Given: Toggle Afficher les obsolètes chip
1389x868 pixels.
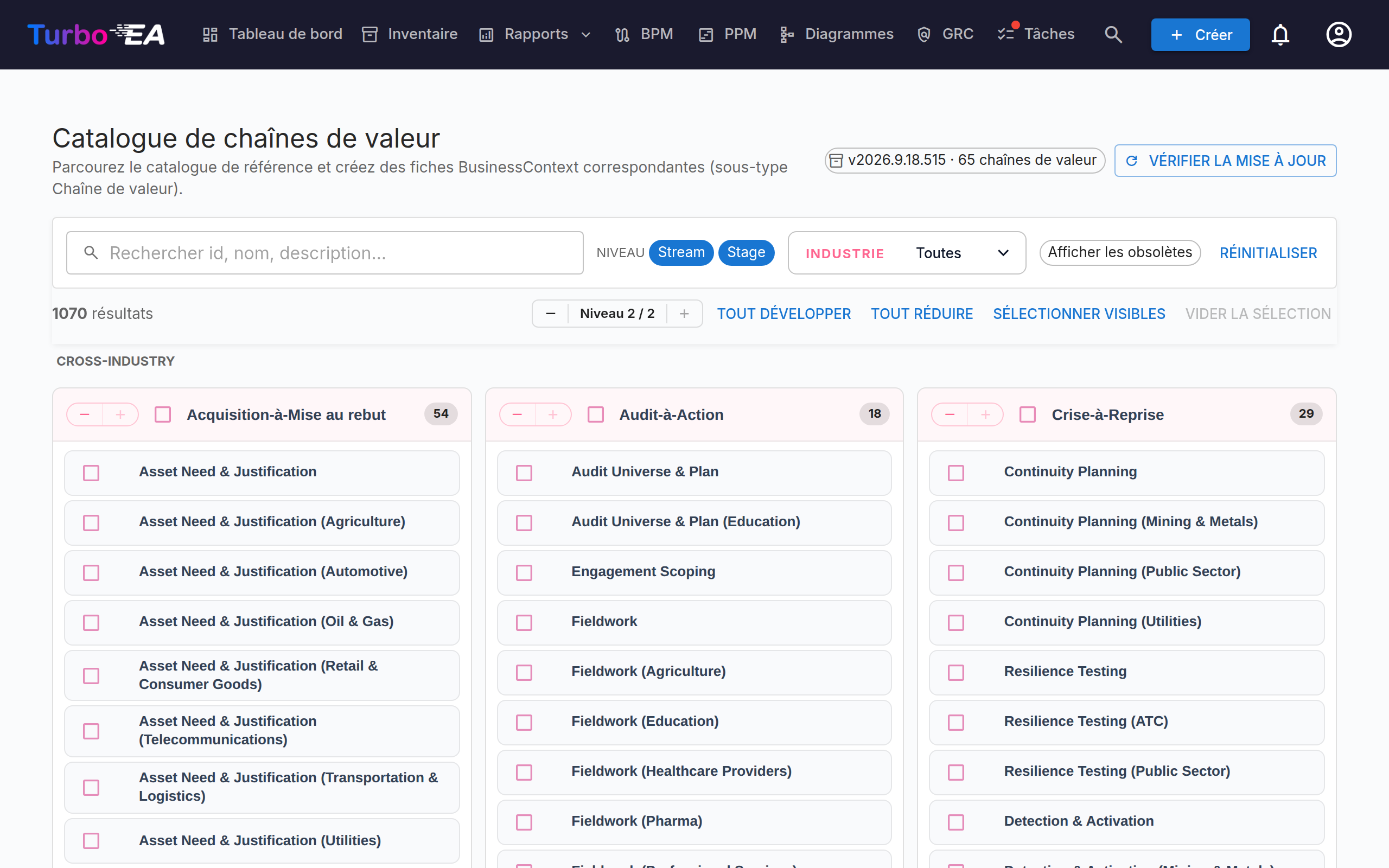Looking at the screenshot, I should point(1120,253).
